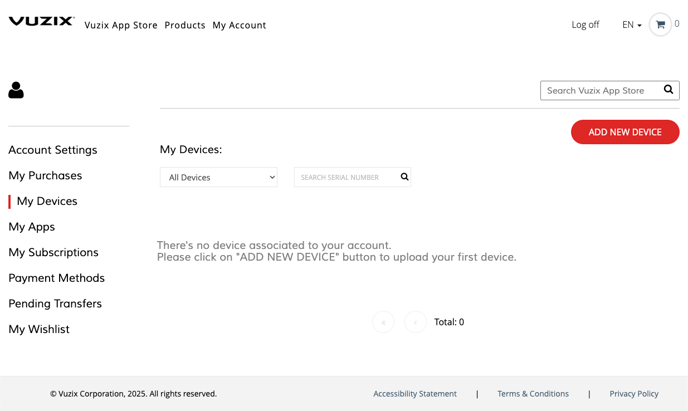688x411 pixels.
Task: Go to first page double-arrow button
Action: (383, 322)
